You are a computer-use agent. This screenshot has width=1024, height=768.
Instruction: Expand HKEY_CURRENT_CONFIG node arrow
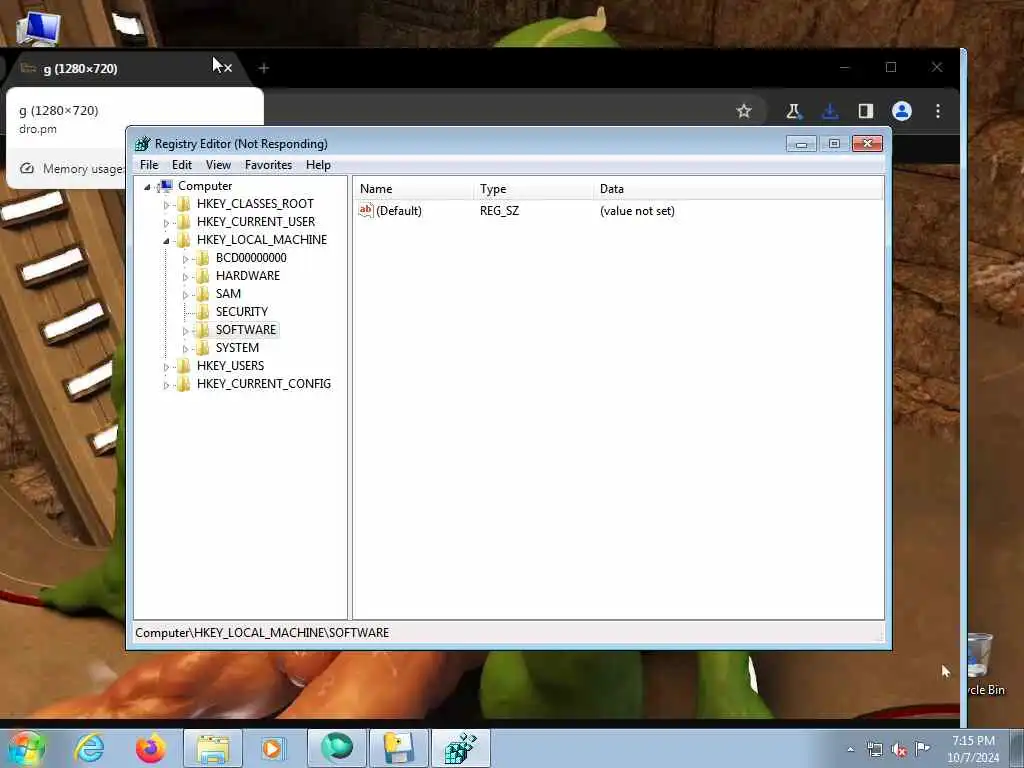[x=166, y=384]
